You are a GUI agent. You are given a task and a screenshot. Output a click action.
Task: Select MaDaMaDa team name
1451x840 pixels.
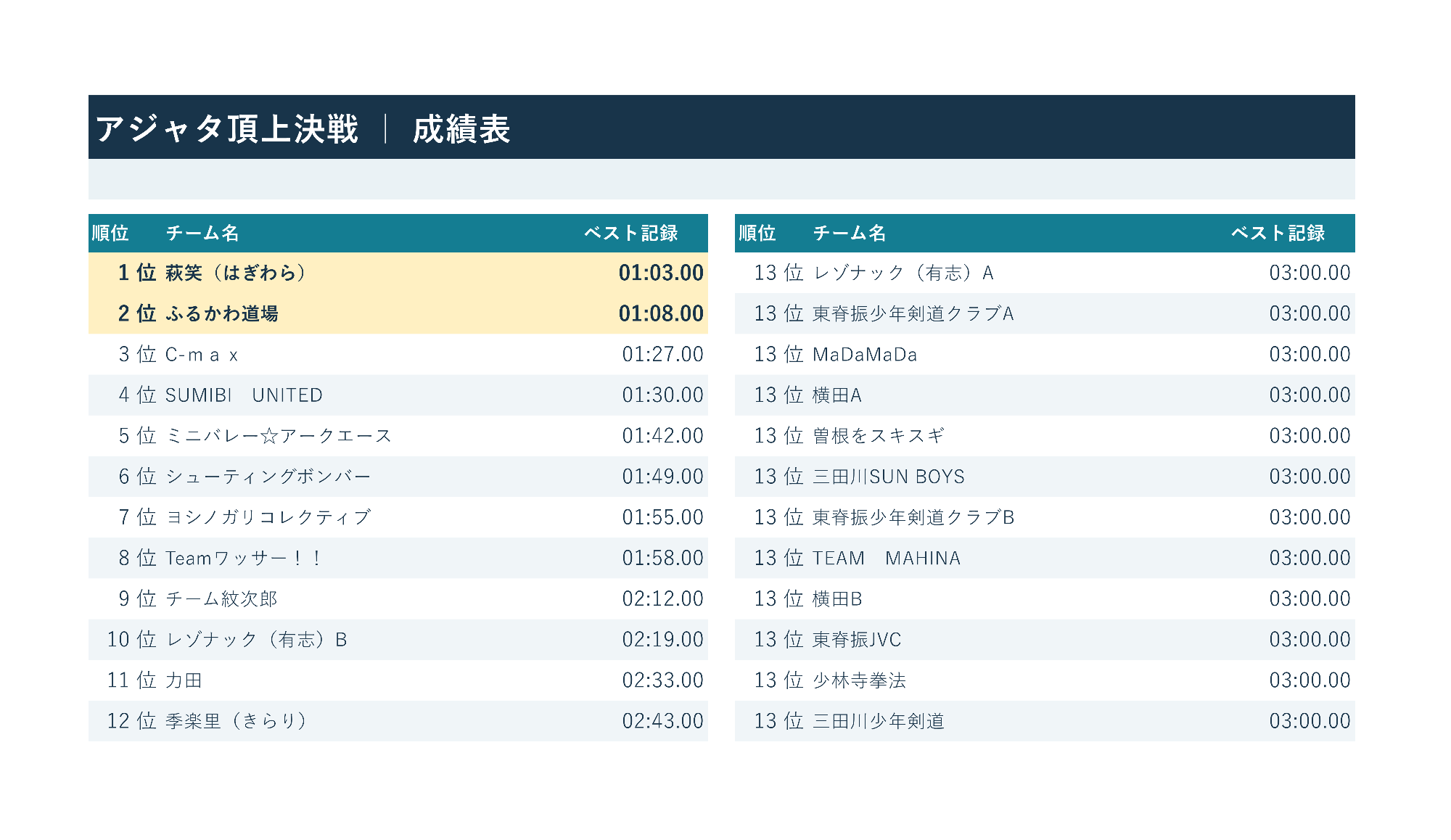[x=865, y=354]
